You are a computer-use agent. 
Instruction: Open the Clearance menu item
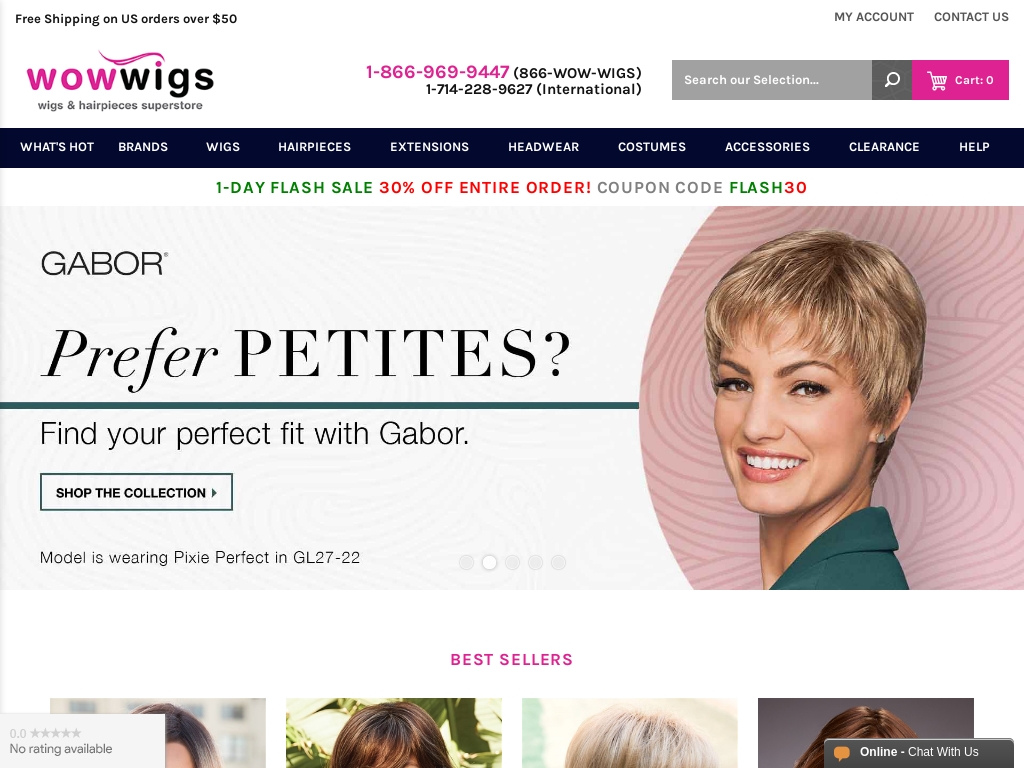coord(884,147)
